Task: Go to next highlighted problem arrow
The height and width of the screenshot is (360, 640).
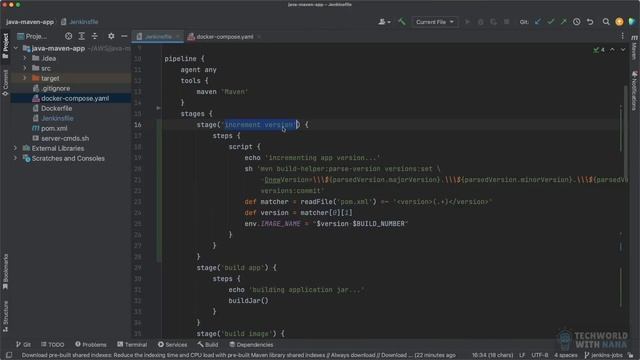Action: 623,50
